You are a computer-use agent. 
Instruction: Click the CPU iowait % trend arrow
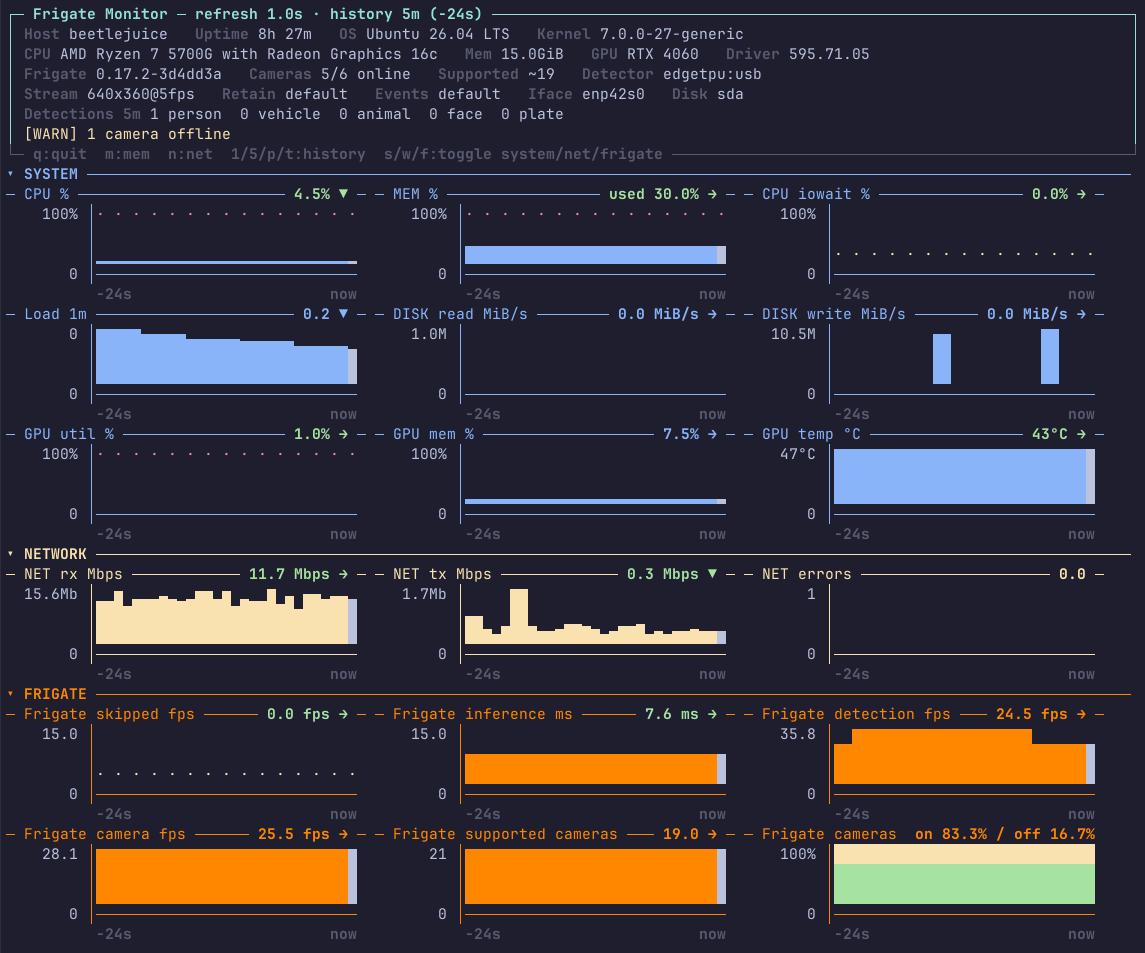pos(1081,194)
